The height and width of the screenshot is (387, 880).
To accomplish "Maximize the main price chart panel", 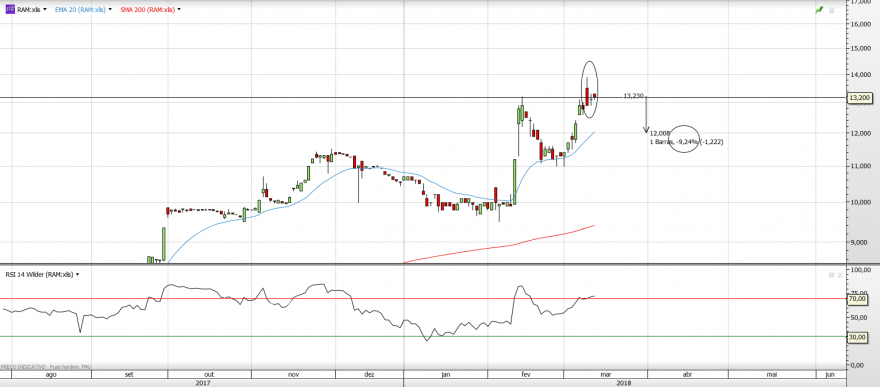I will point(832,10).
